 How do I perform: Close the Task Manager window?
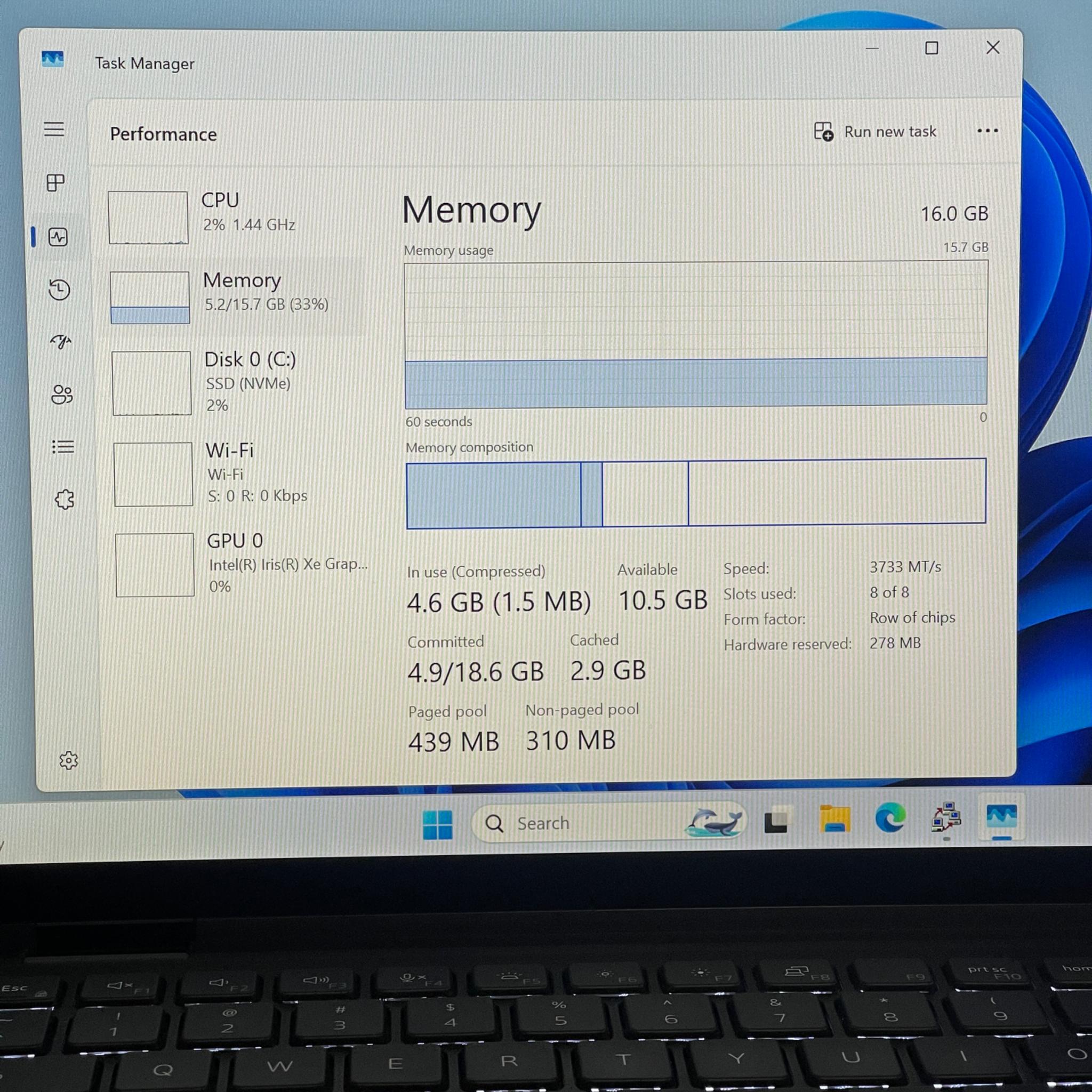pos(993,47)
